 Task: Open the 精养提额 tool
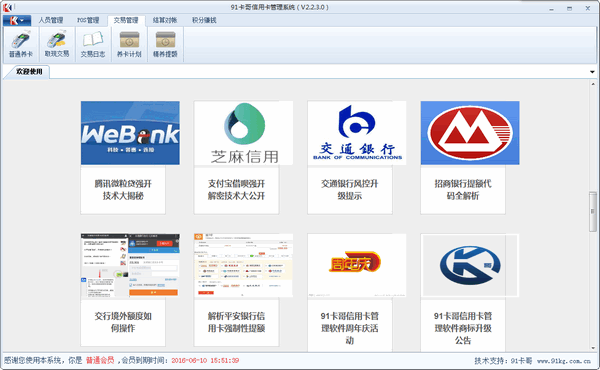click(x=165, y=44)
